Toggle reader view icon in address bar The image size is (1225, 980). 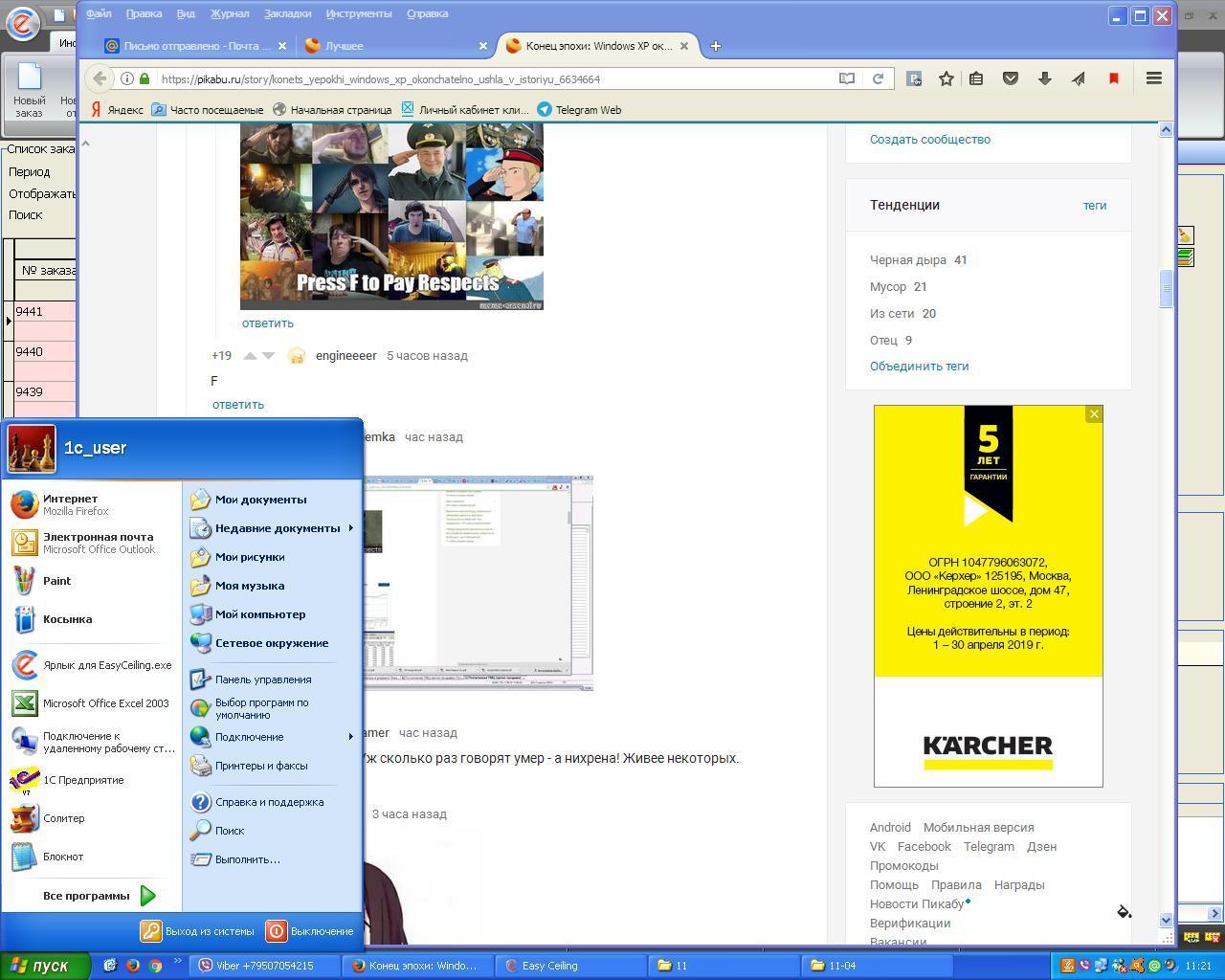coord(846,78)
